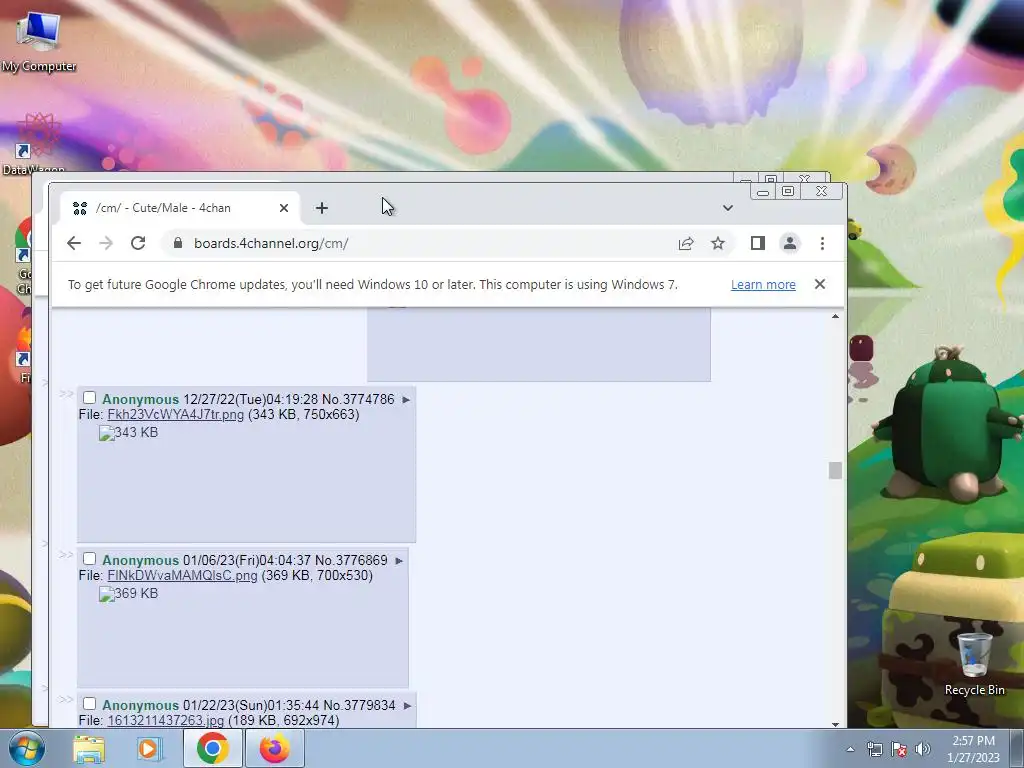Open Windows Start menu orb
Image resolution: width=1024 pixels, height=768 pixels.
(x=26, y=749)
